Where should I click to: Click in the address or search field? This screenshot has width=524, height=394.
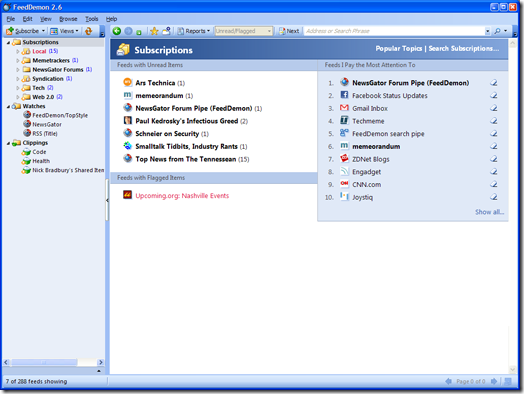[394, 31]
